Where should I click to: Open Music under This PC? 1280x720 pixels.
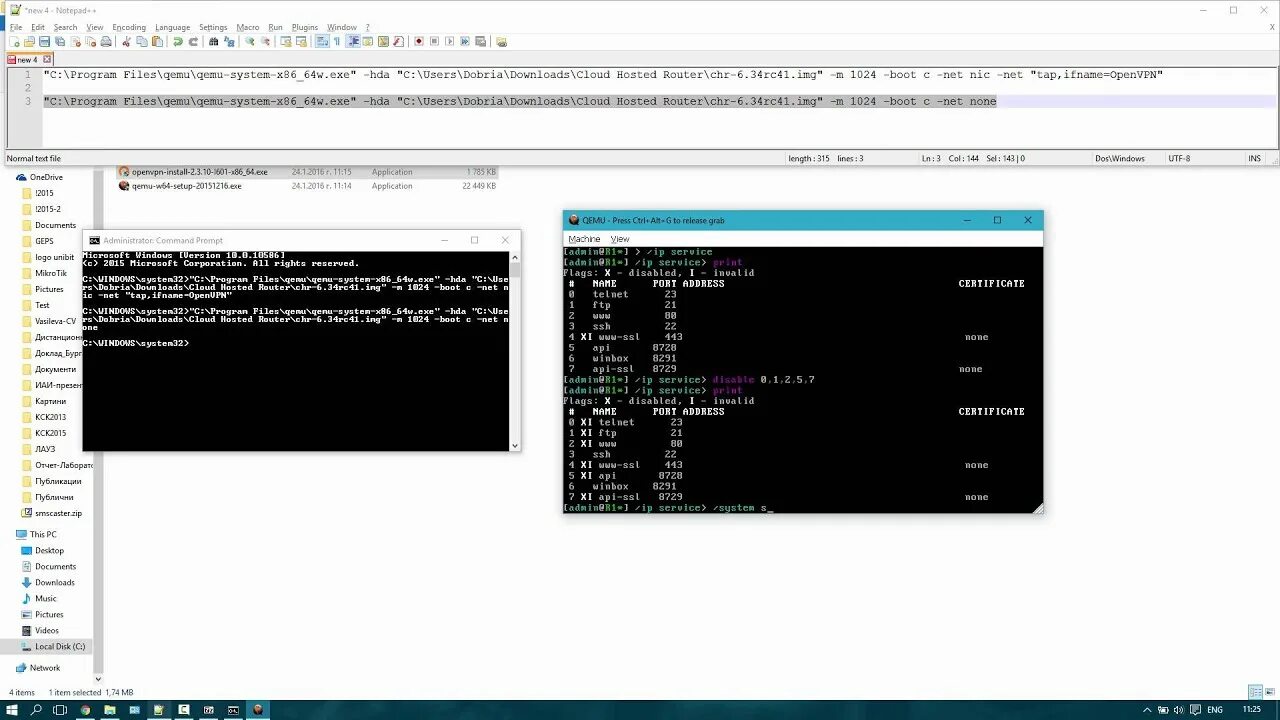click(x=46, y=598)
